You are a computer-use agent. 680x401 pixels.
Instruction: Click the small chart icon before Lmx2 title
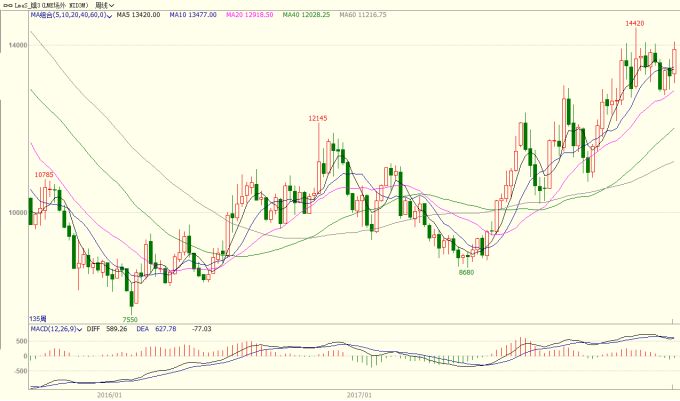coord(5,5)
